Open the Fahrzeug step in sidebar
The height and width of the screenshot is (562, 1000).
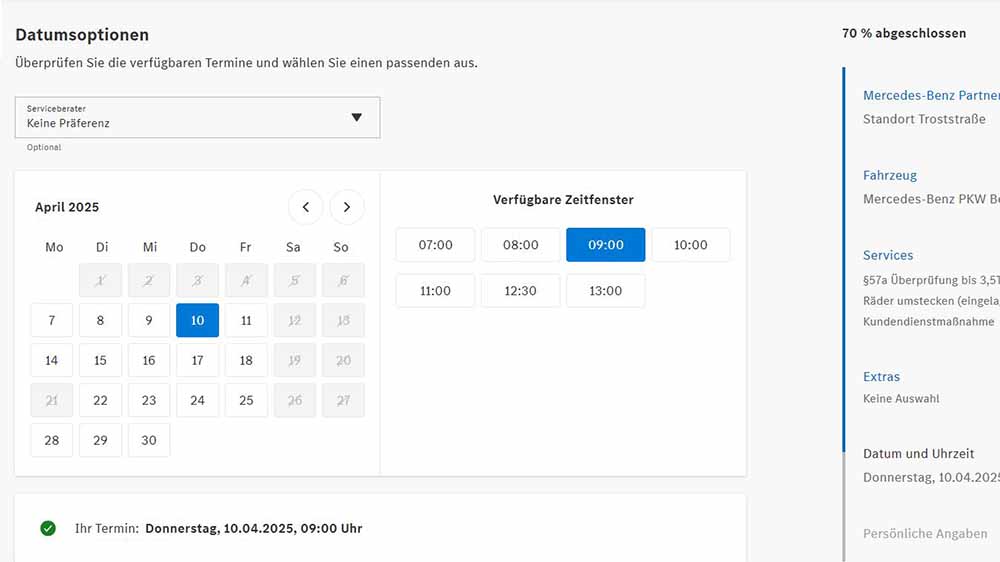(890, 175)
